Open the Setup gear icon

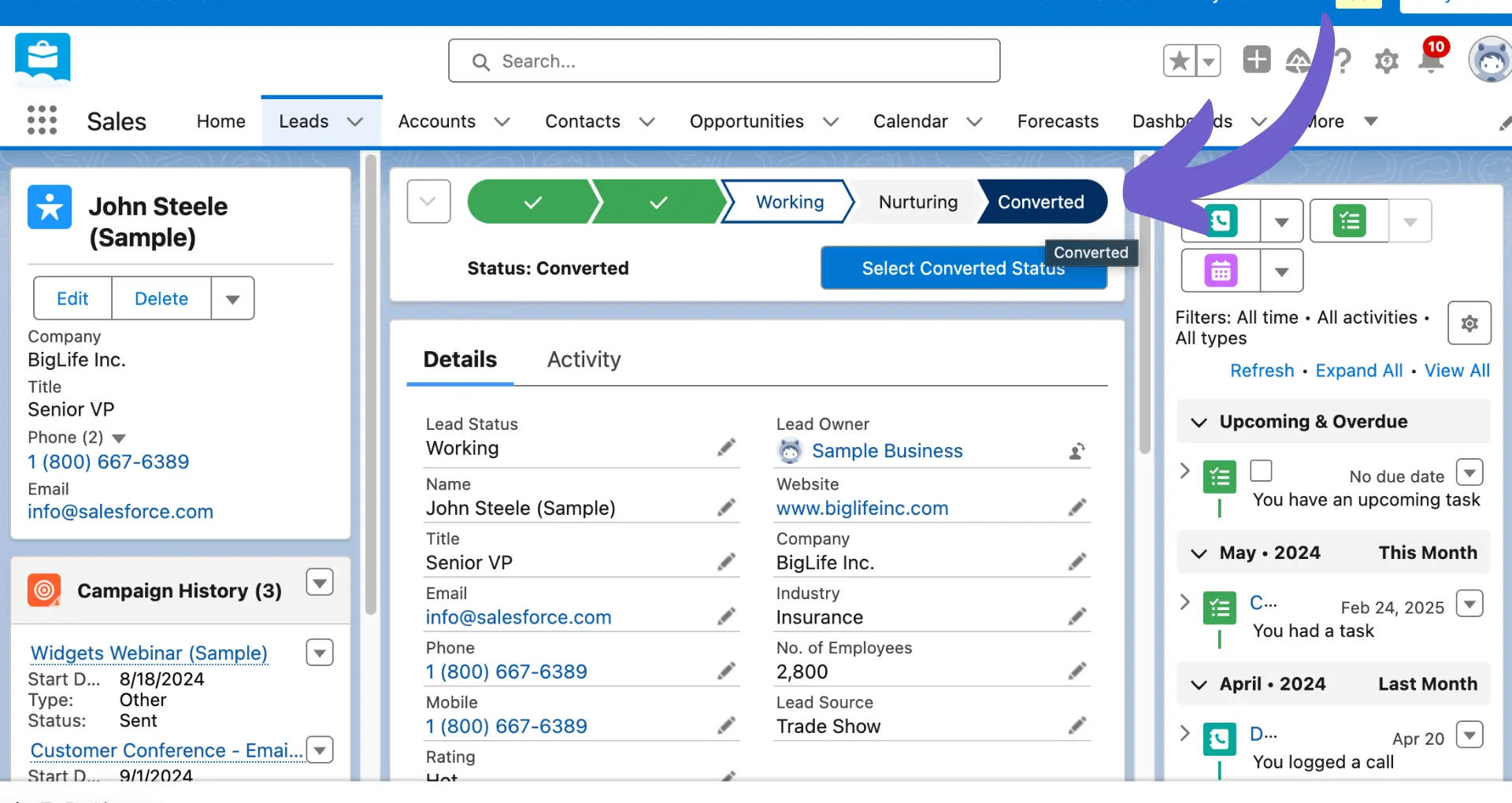pos(1387,61)
